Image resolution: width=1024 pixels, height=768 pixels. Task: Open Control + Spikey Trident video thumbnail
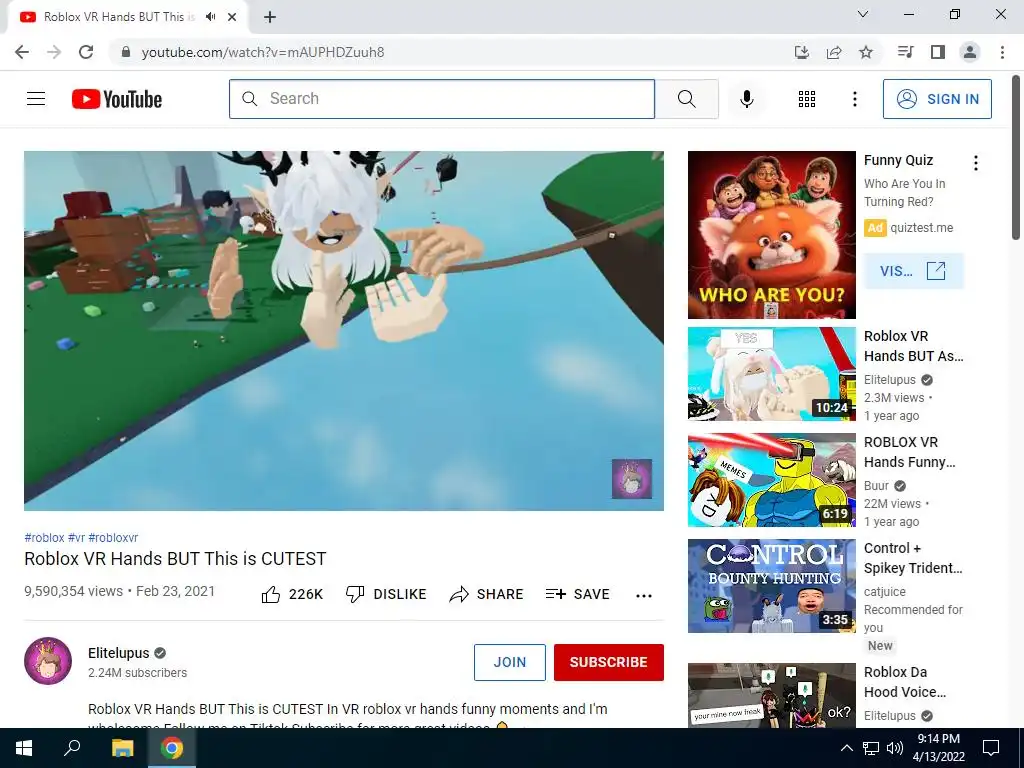tap(771, 586)
